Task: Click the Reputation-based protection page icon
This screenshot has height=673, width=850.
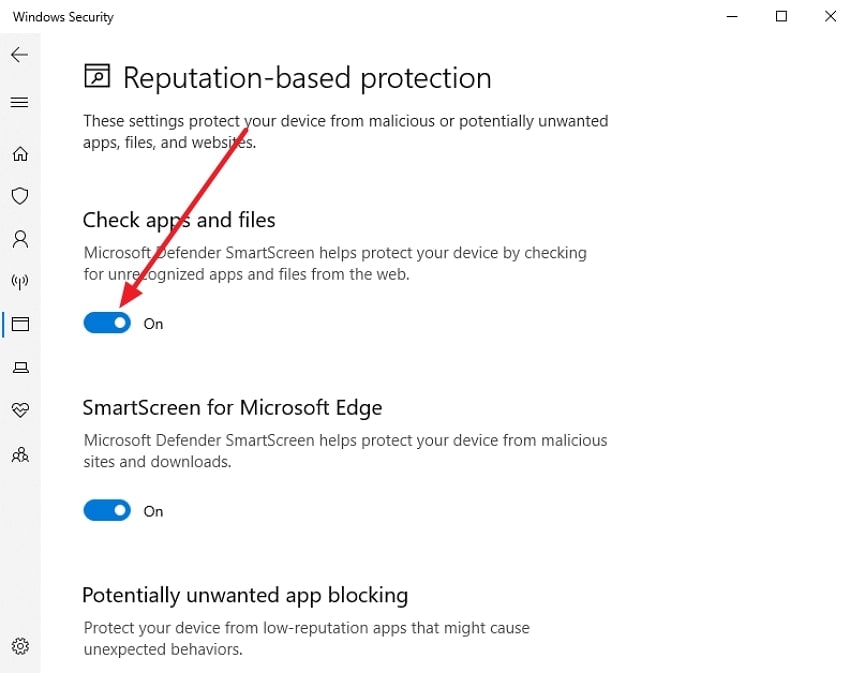Action: click(97, 76)
